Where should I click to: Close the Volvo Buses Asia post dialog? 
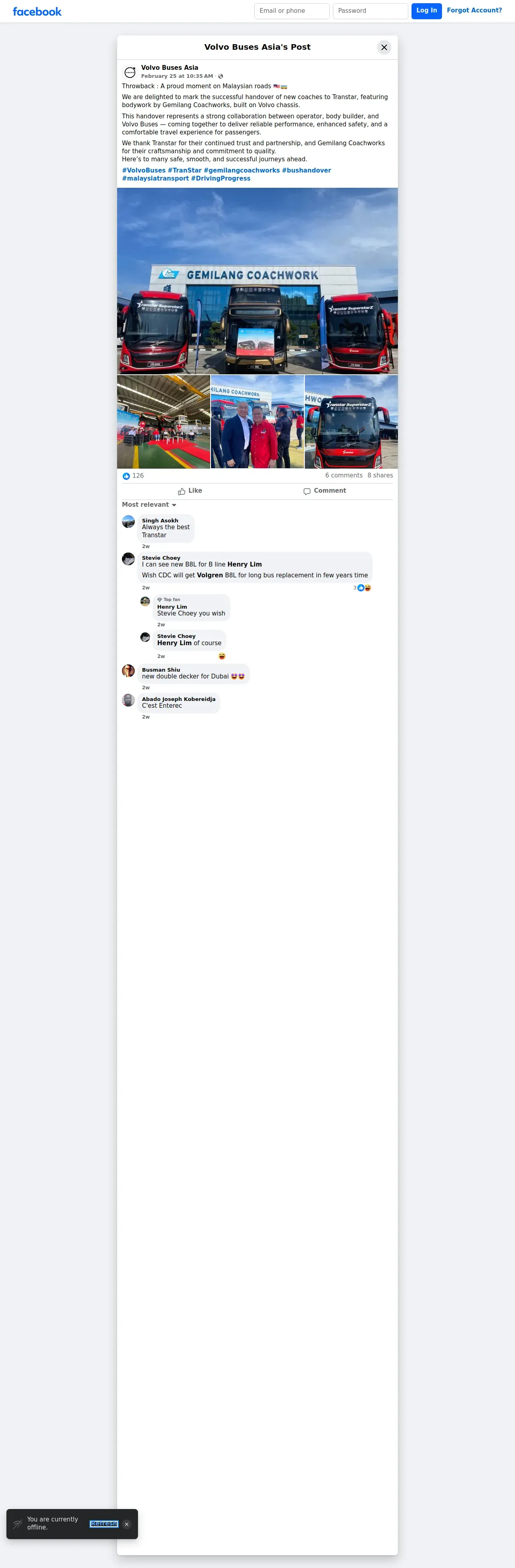pos(384,47)
